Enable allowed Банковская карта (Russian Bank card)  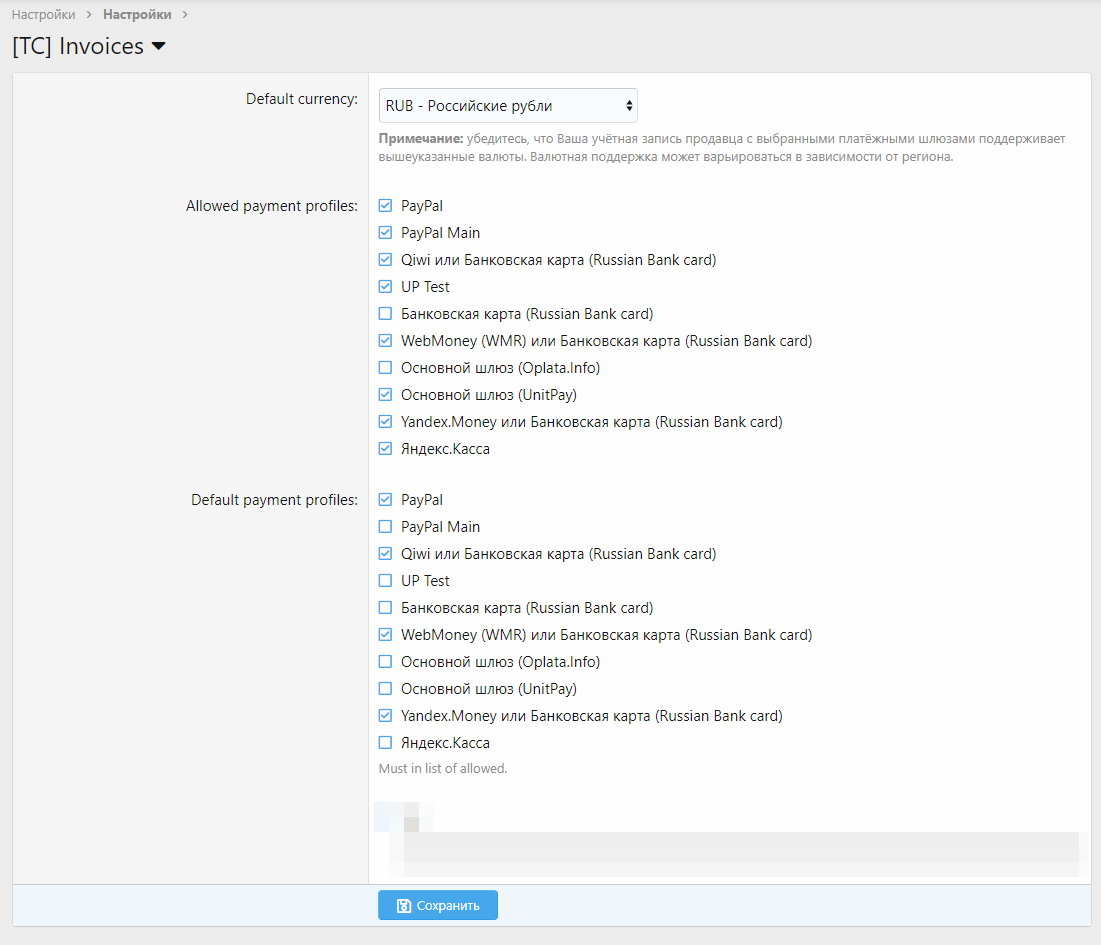click(x=386, y=314)
